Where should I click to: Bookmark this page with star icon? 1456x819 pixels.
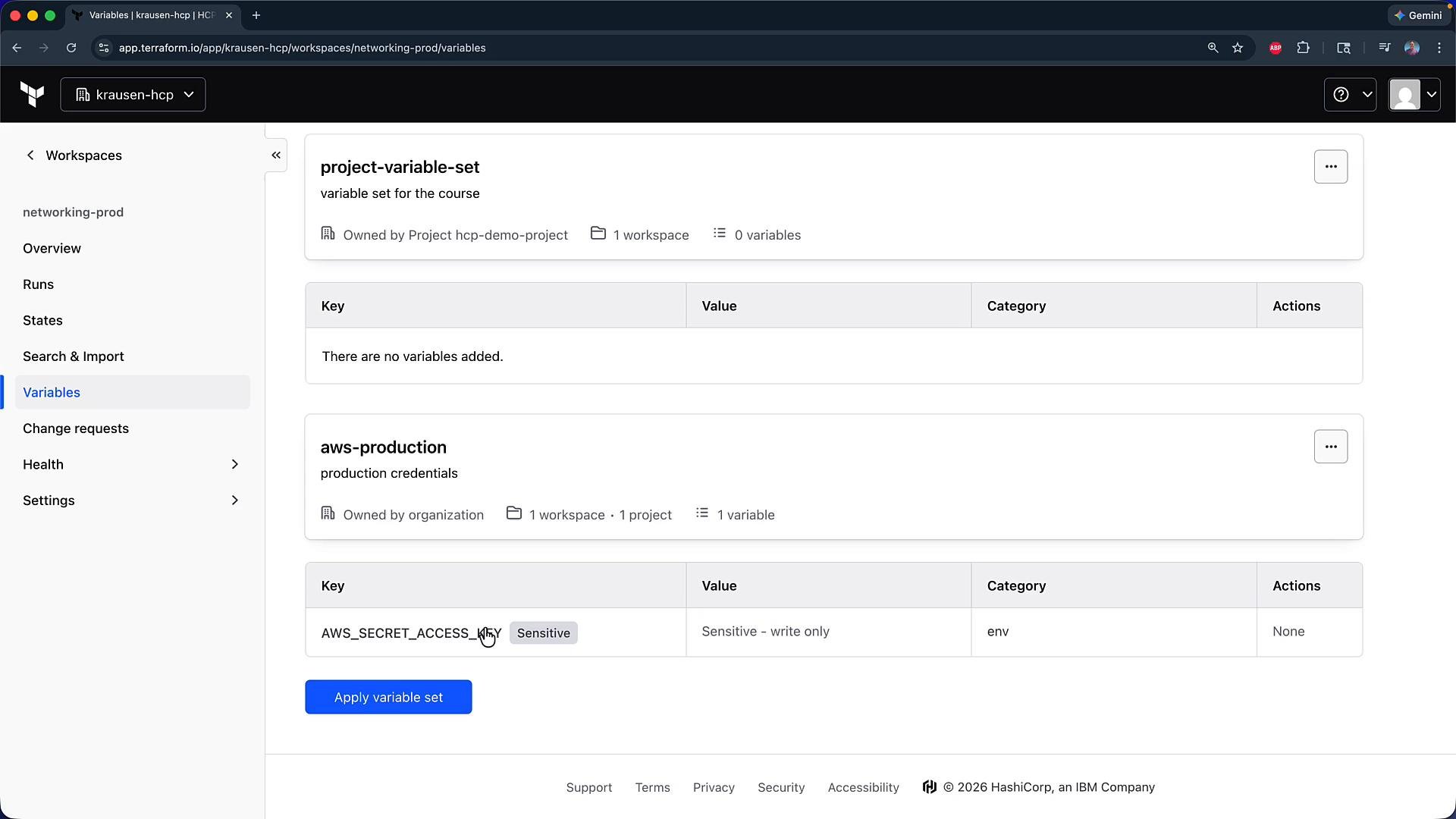coord(1238,48)
